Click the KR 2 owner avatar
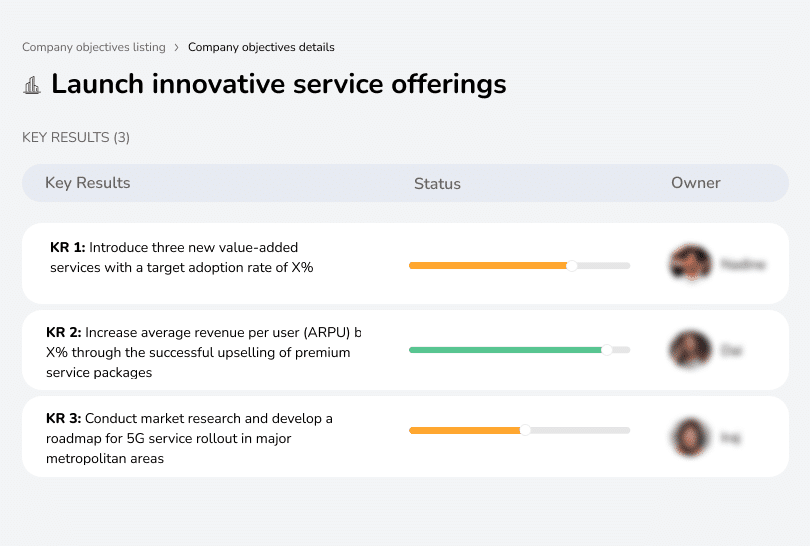This screenshot has width=810, height=546. 691,350
